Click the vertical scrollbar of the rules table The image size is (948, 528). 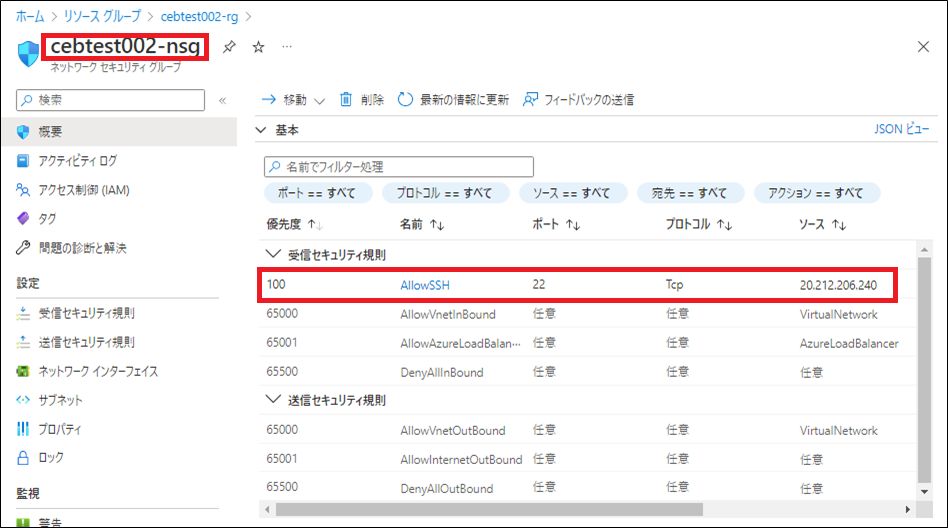click(x=924, y=370)
